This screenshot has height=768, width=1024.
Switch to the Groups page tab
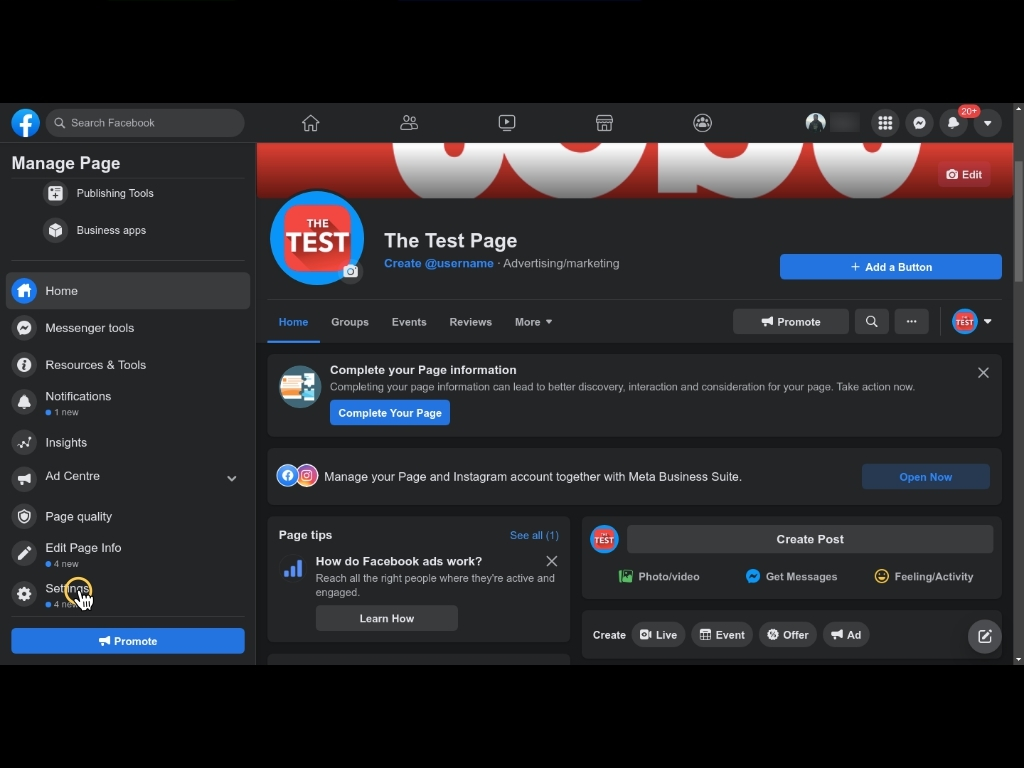point(349,322)
